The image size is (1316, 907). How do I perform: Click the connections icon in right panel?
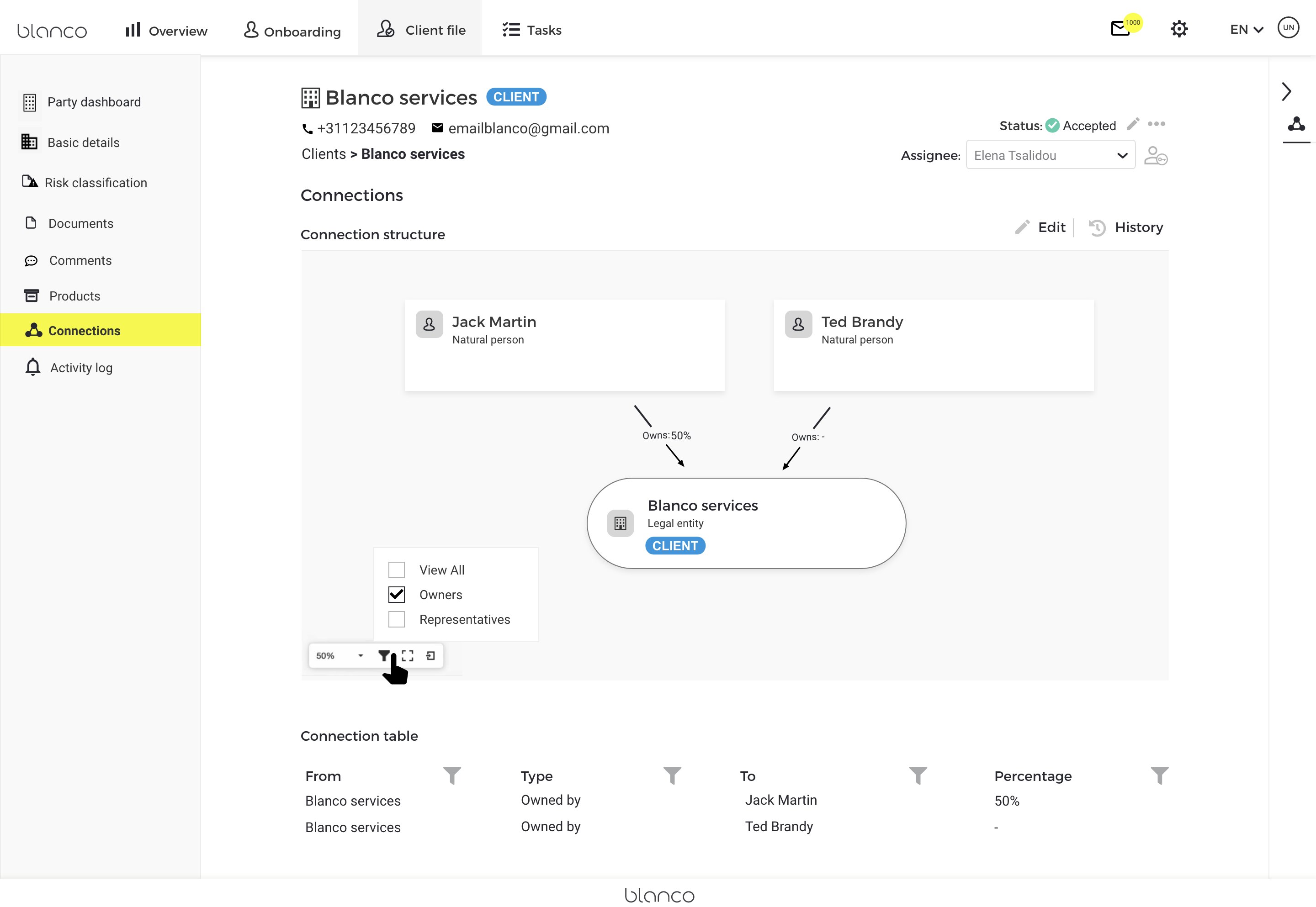click(x=1296, y=124)
